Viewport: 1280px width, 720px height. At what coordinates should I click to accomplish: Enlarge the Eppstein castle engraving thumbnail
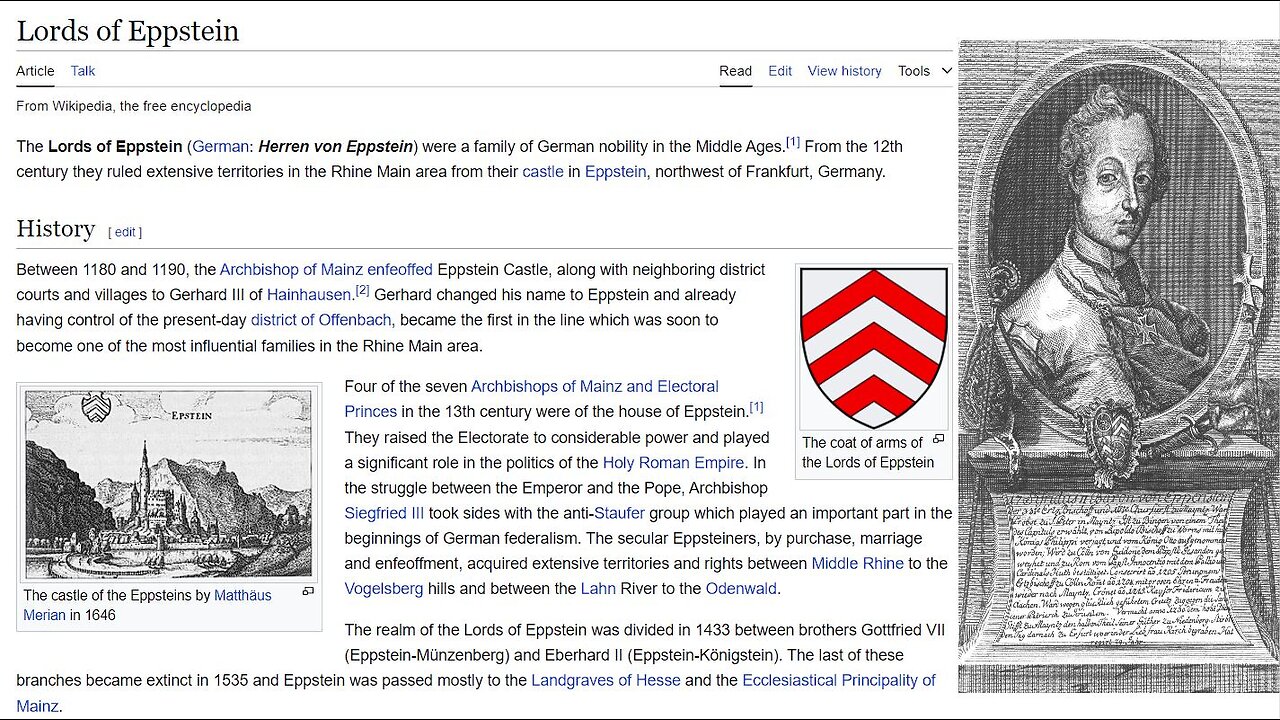click(170, 485)
